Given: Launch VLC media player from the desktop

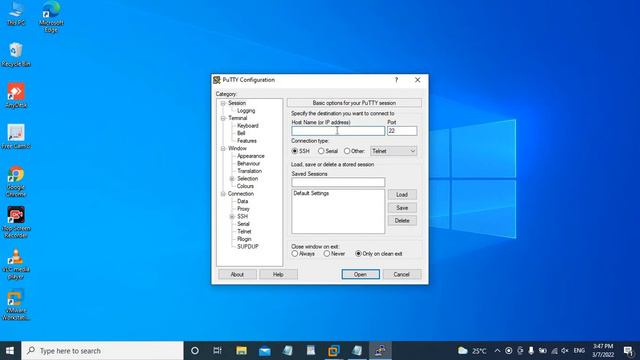Looking at the screenshot, I should click(x=16, y=264).
